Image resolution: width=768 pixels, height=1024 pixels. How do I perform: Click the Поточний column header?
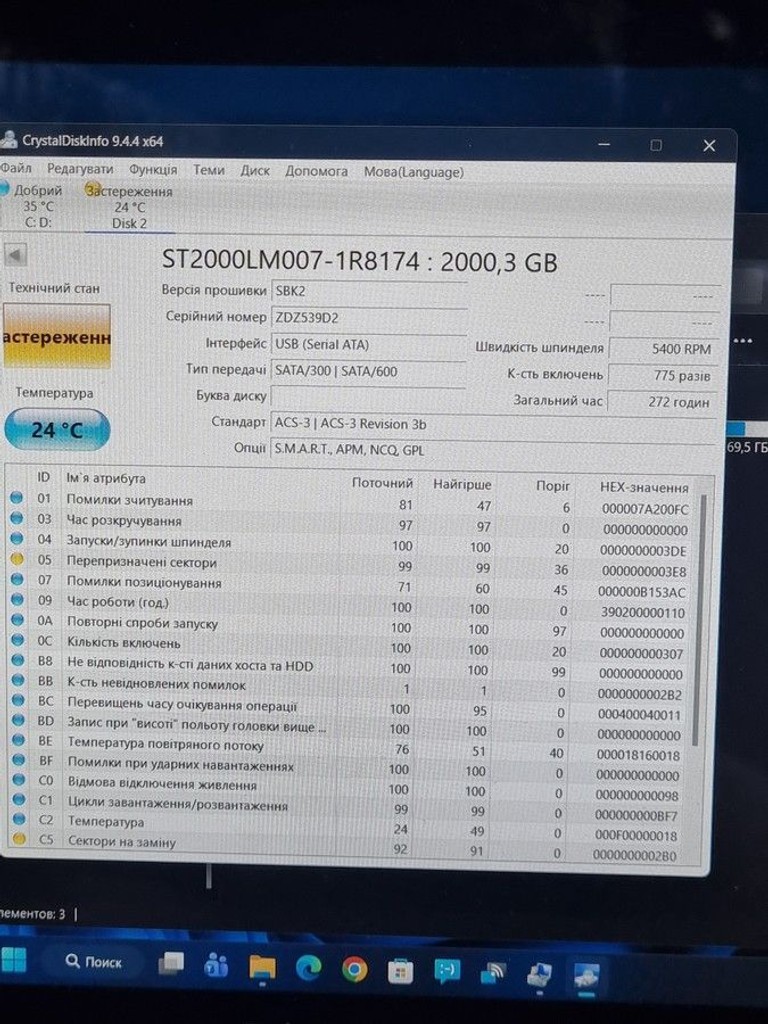tap(382, 483)
